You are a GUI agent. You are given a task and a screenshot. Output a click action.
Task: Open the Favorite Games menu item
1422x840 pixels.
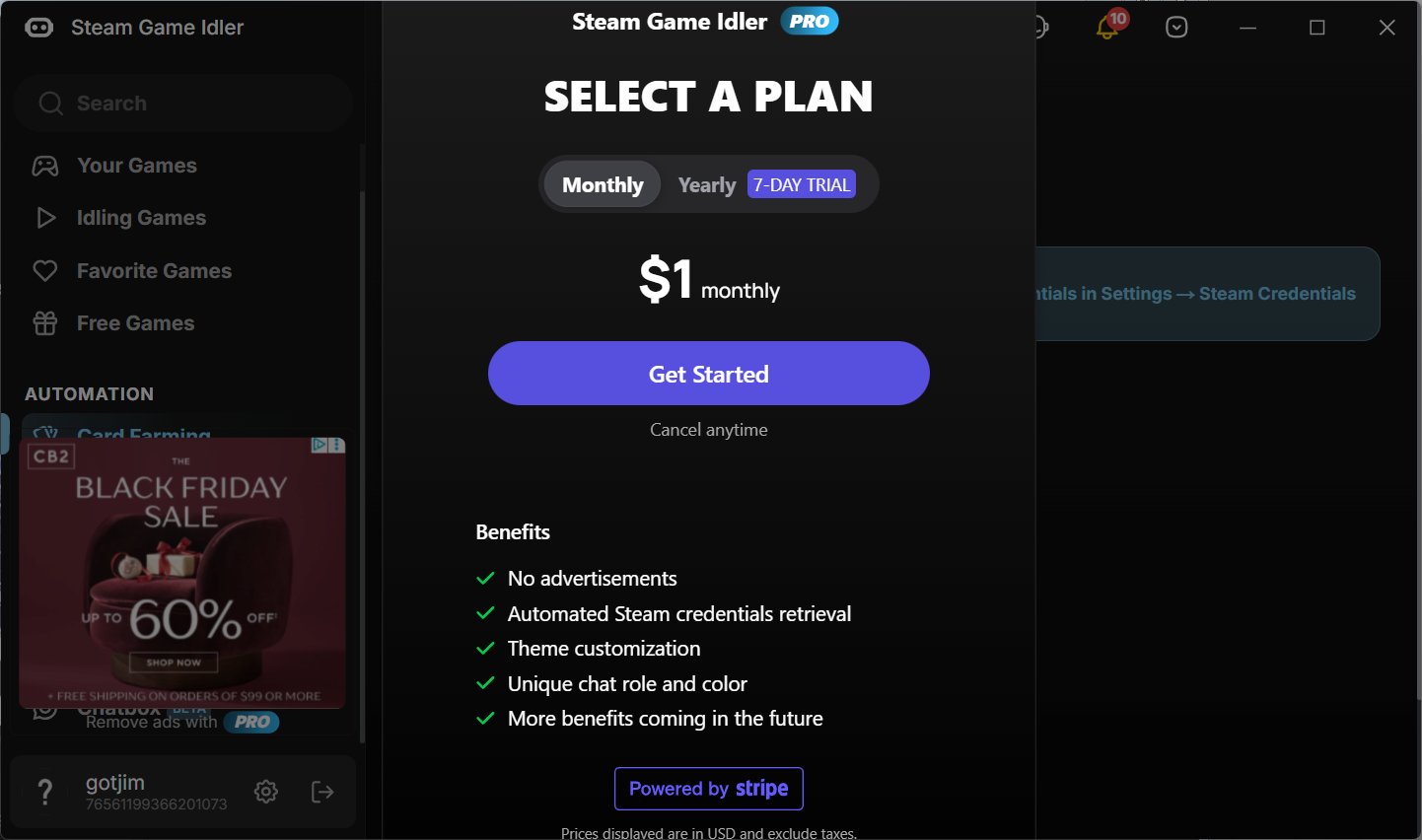pos(155,271)
